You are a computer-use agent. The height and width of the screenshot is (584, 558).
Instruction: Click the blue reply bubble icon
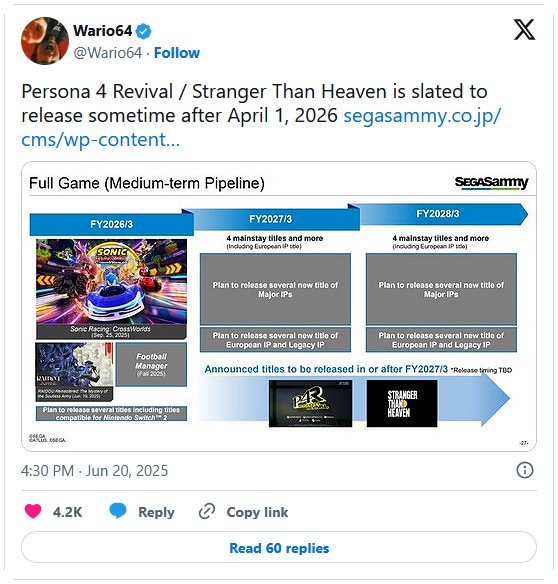(118, 511)
